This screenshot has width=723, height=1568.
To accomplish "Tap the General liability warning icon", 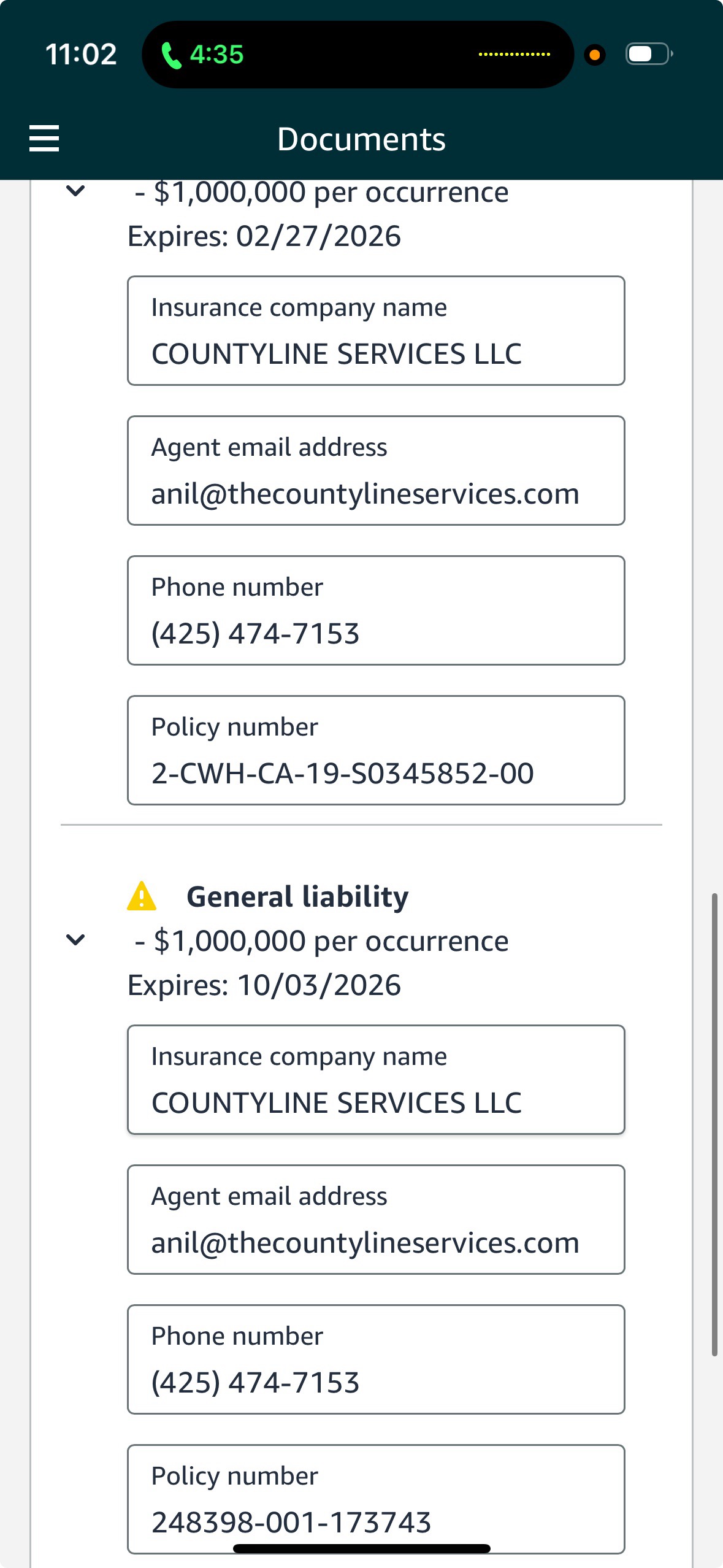I will point(142,896).
